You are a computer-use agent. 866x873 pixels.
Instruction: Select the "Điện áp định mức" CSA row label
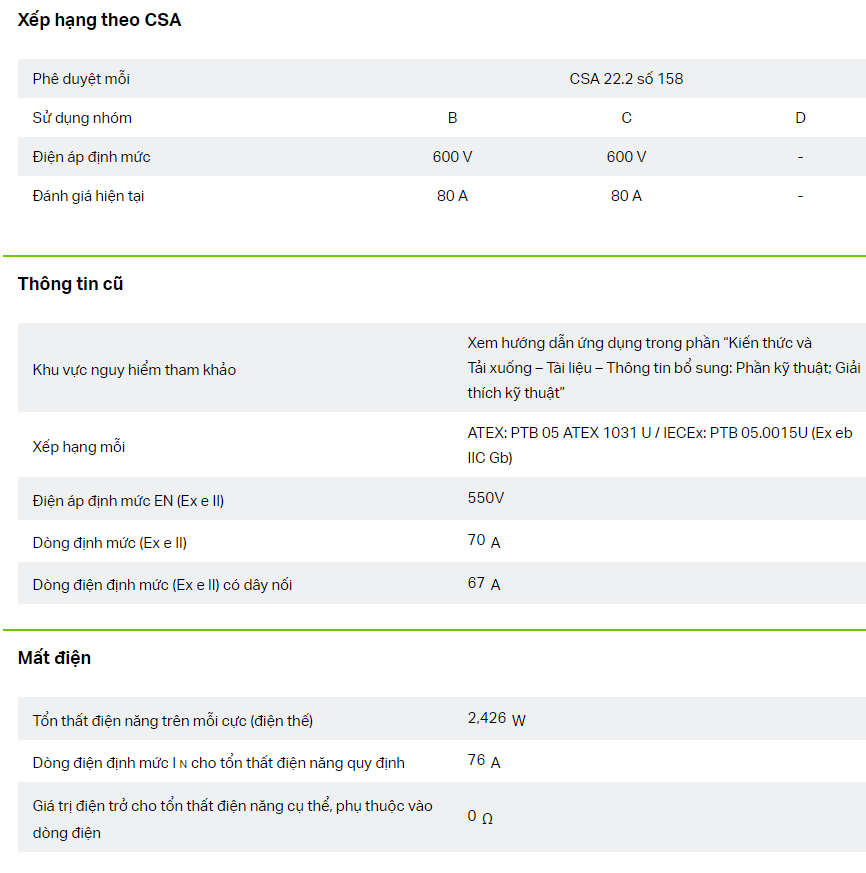click(x=91, y=157)
